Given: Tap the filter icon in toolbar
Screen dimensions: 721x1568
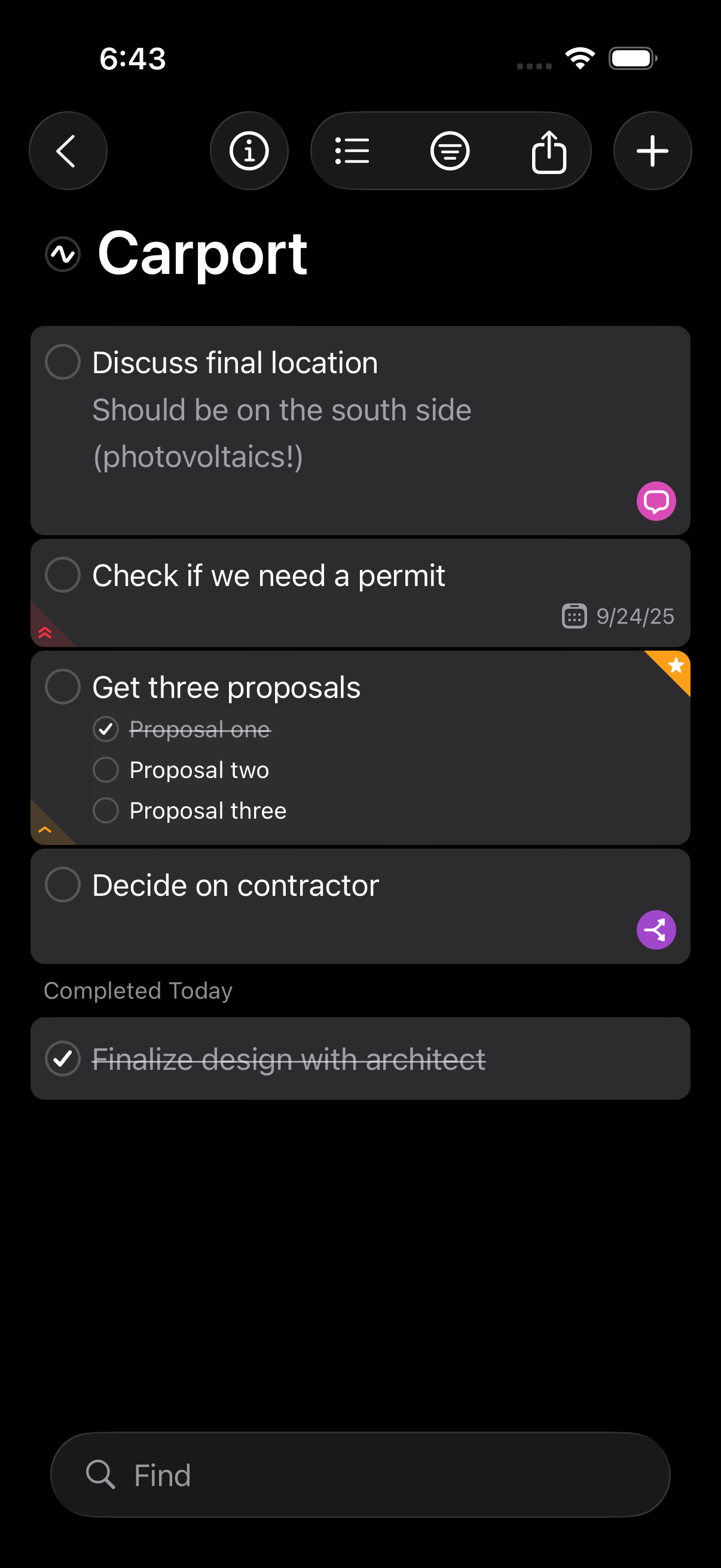Looking at the screenshot, I should coord(450,150).
